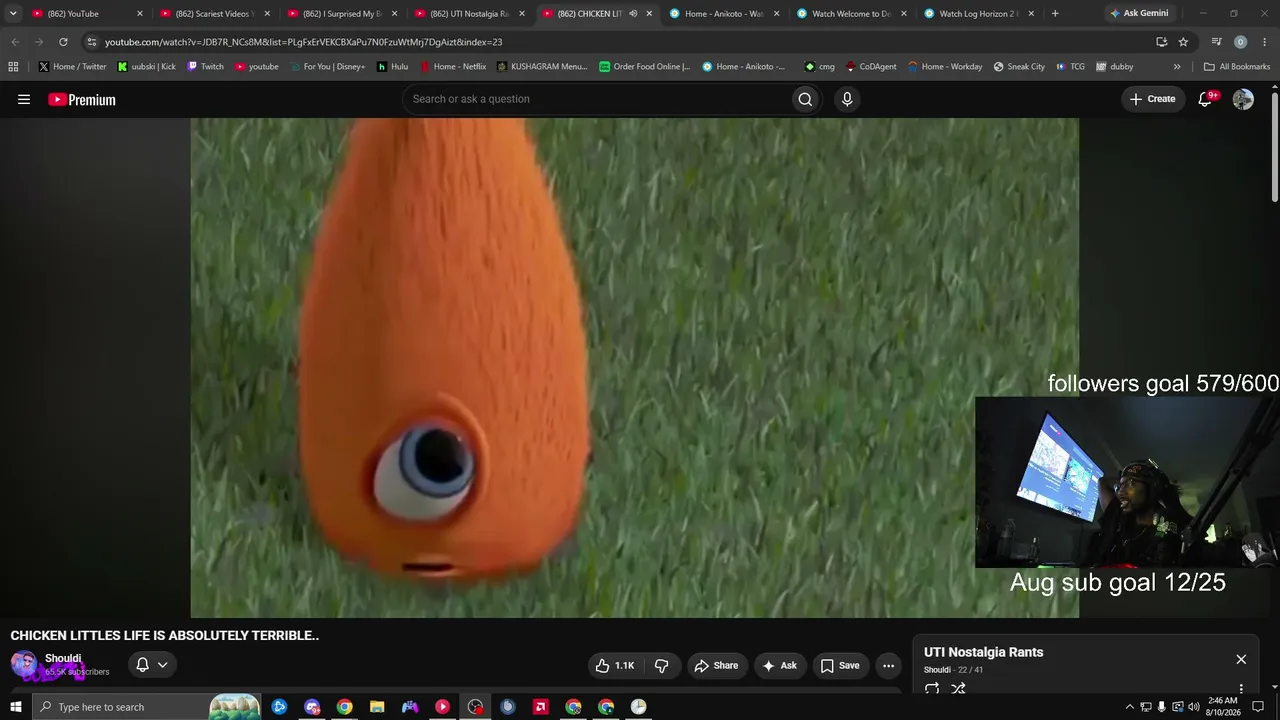Click the YouTube search input field
The width and height of the screenshot is (1280, 720).
[596, 99]
